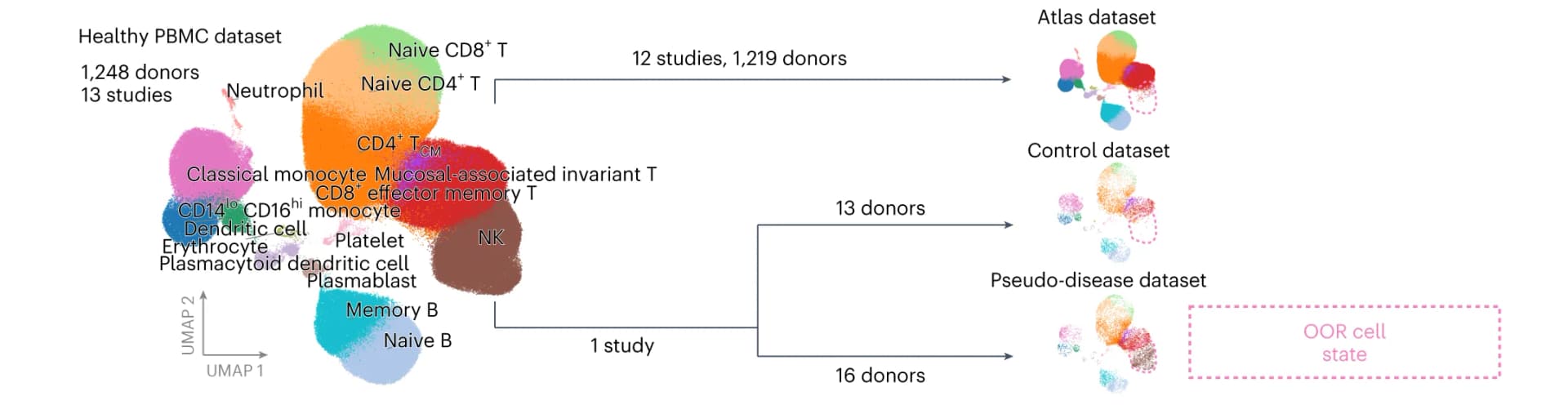Select the OOR cell state dashed box
The width and height of the screenshot is (1568, 405).
[1344, 342]
